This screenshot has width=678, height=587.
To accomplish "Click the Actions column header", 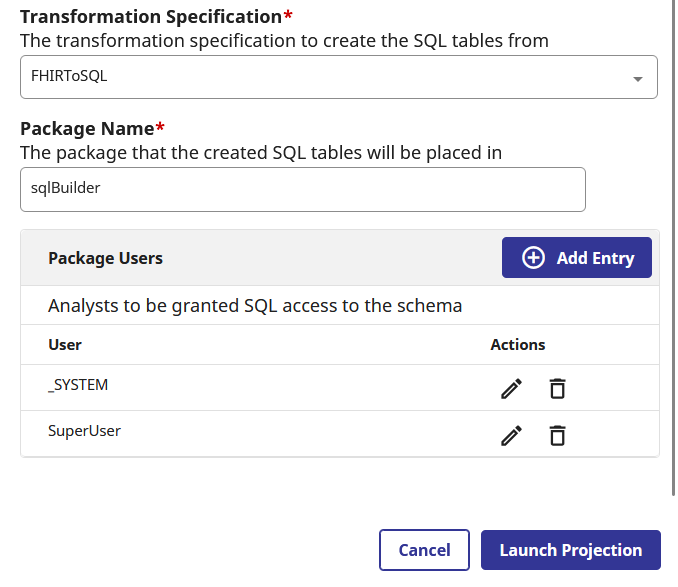I will [517, 344].
